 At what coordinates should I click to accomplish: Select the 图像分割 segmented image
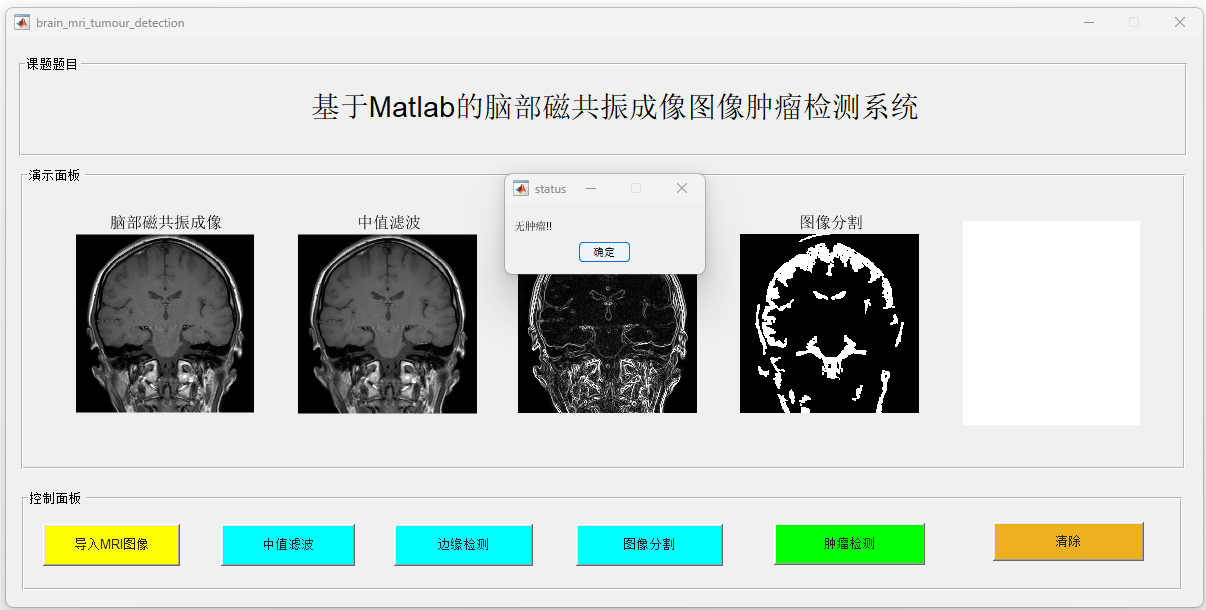pyautogui.click(x=829, y=323)
